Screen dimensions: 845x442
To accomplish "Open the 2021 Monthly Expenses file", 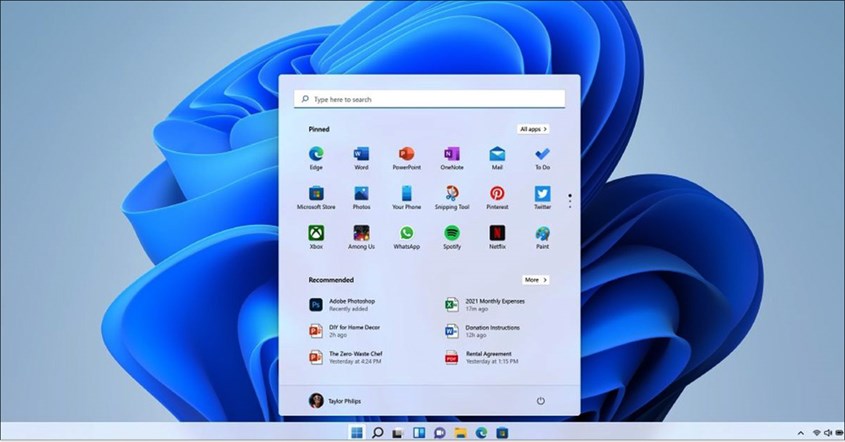I will click(484, 305).
